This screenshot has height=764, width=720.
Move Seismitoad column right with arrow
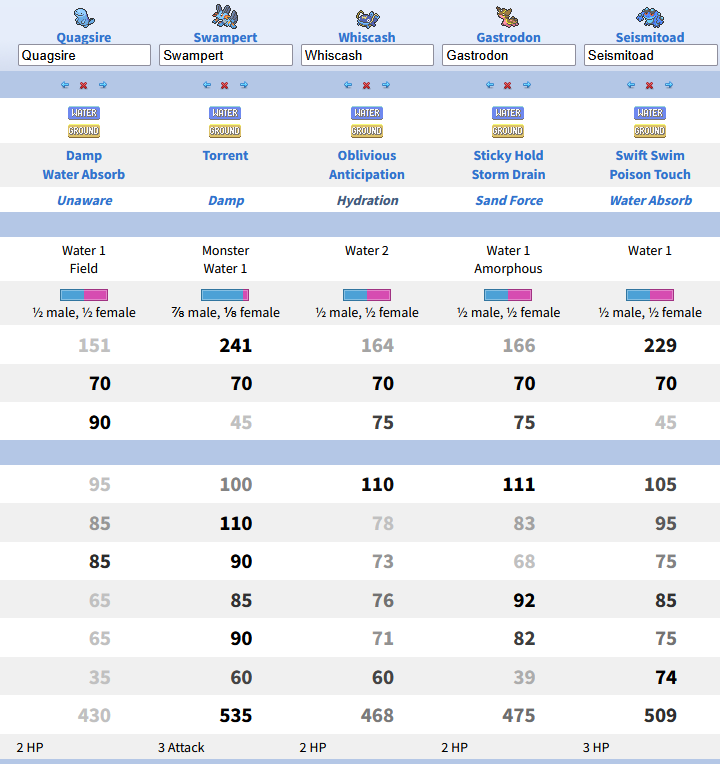click(669, 85)
